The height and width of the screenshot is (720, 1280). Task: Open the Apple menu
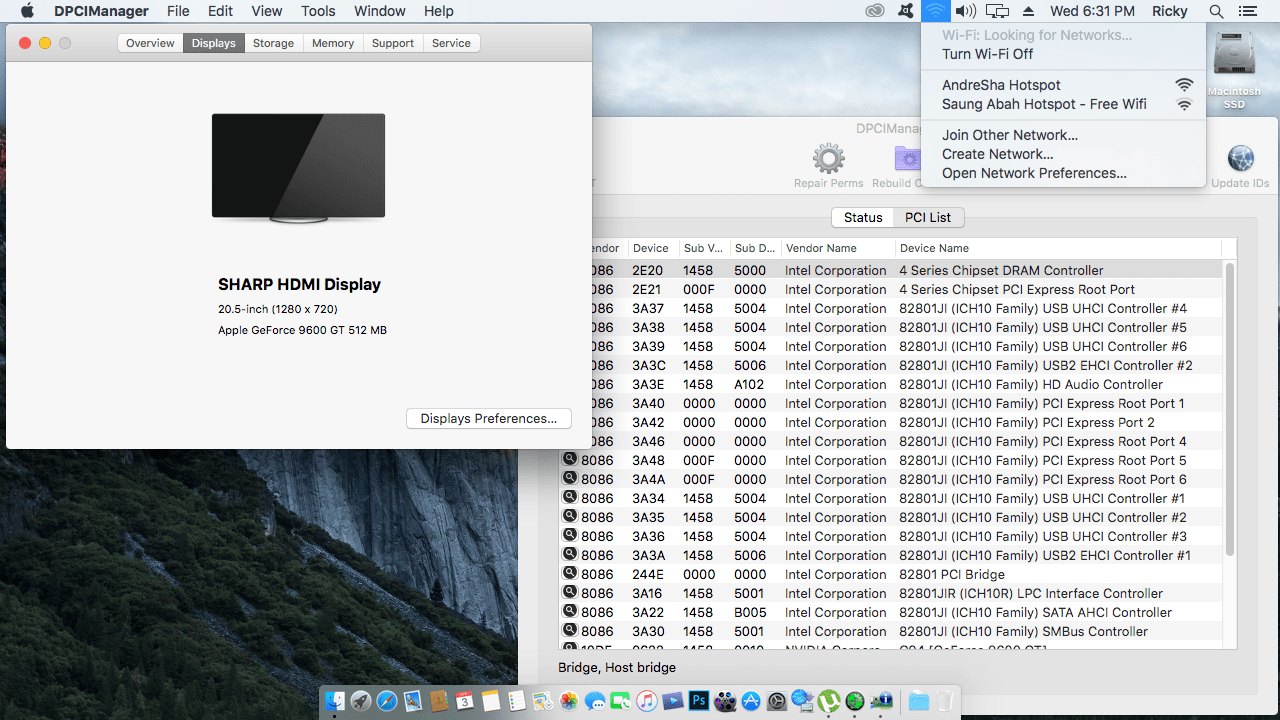point(27,11)
